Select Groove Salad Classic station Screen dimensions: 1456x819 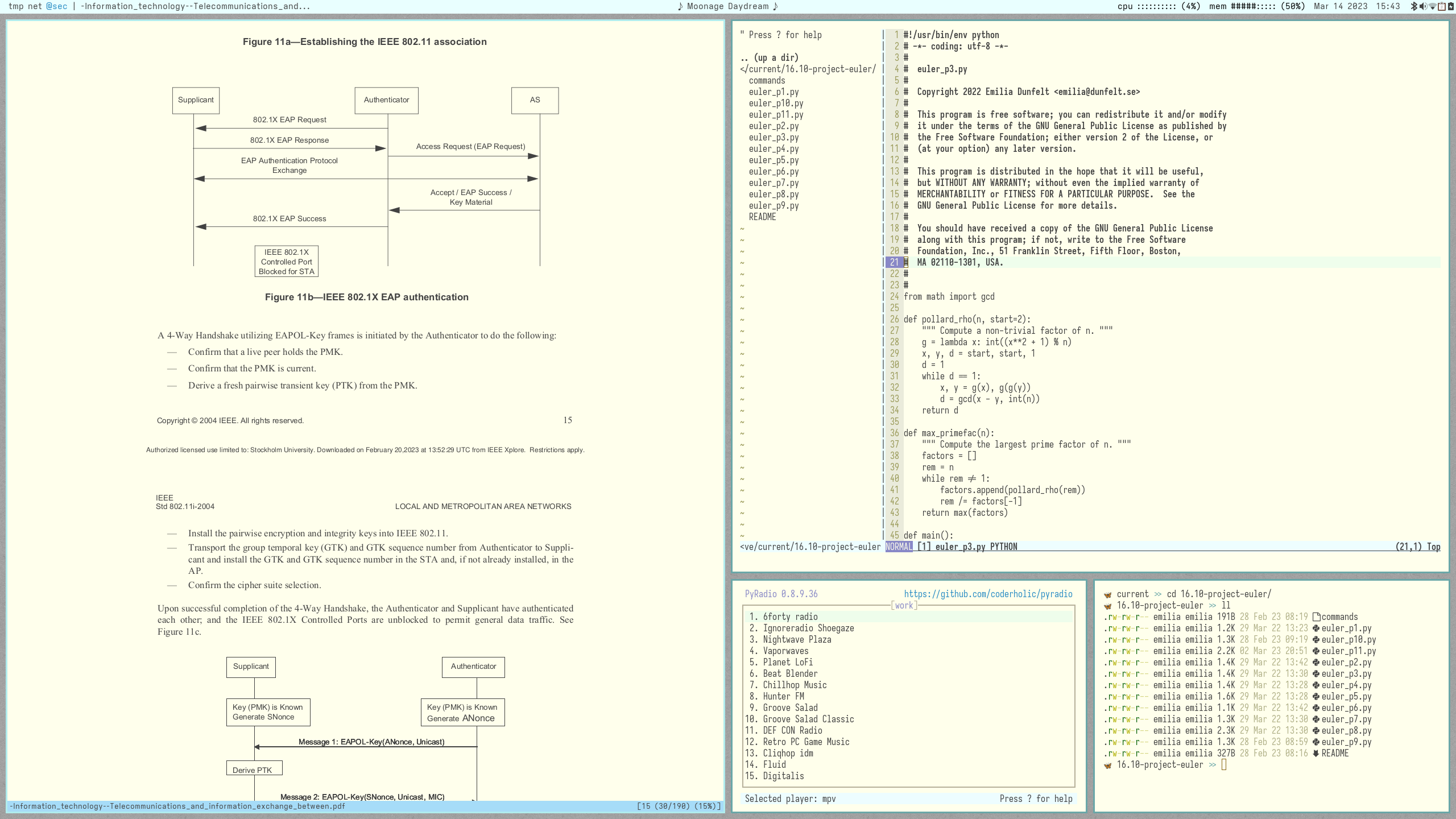pos(808,719)
